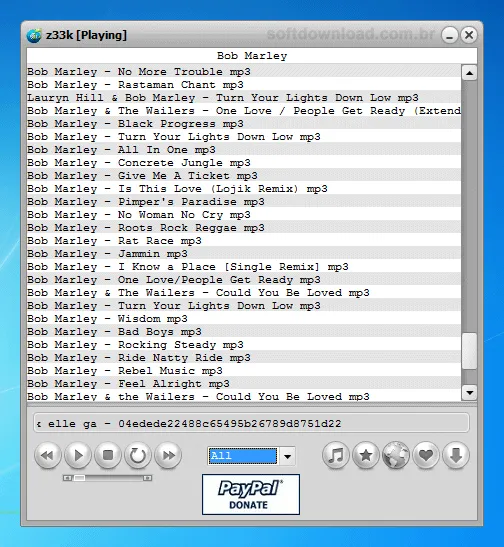
Task: Select 'Bob Marley - Roots Rock Reggae mp3'
Action: pos(244,228)
